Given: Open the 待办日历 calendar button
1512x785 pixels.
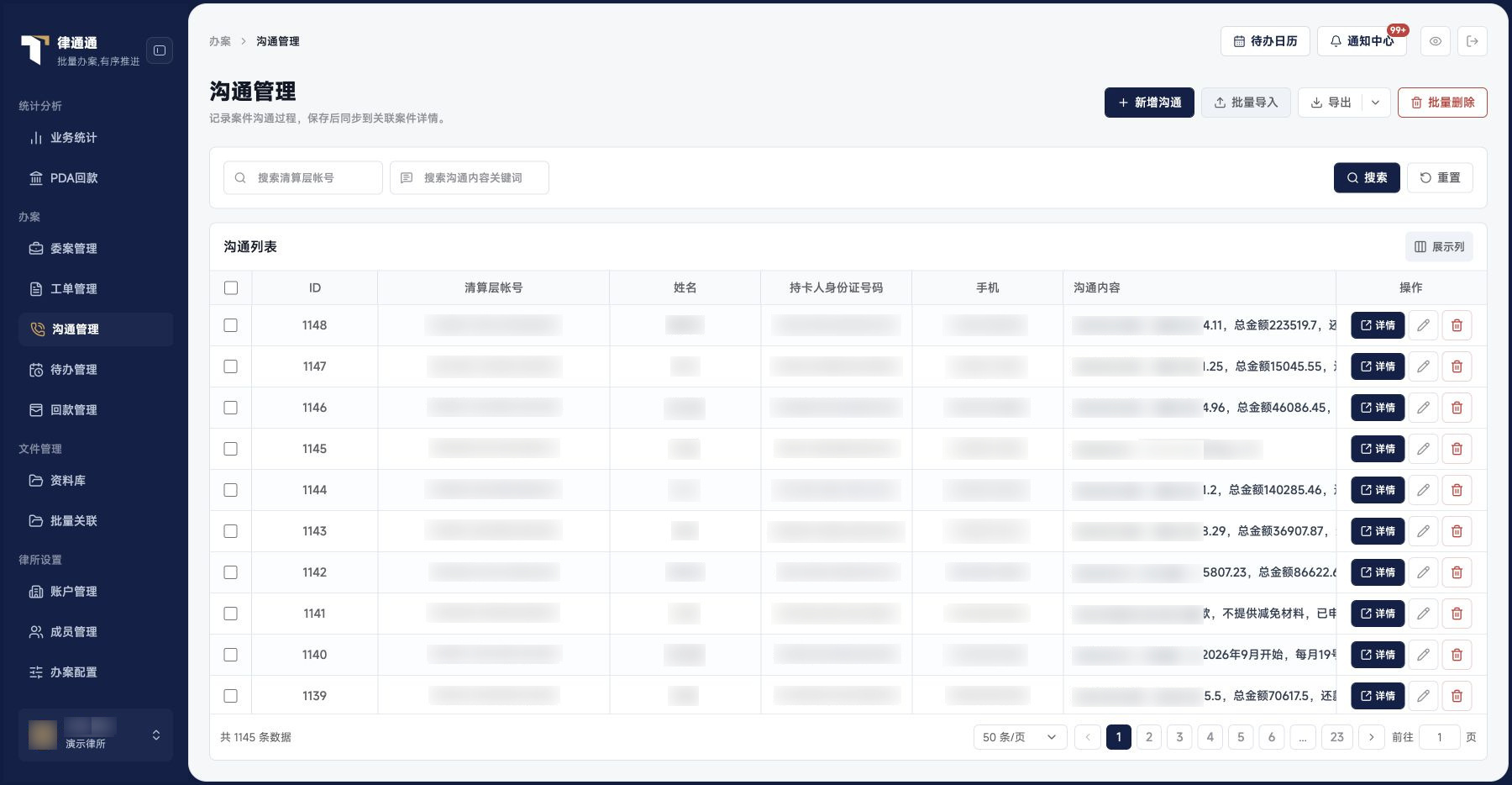Looking at the screenshot, I should click(x=1265, y=41).
